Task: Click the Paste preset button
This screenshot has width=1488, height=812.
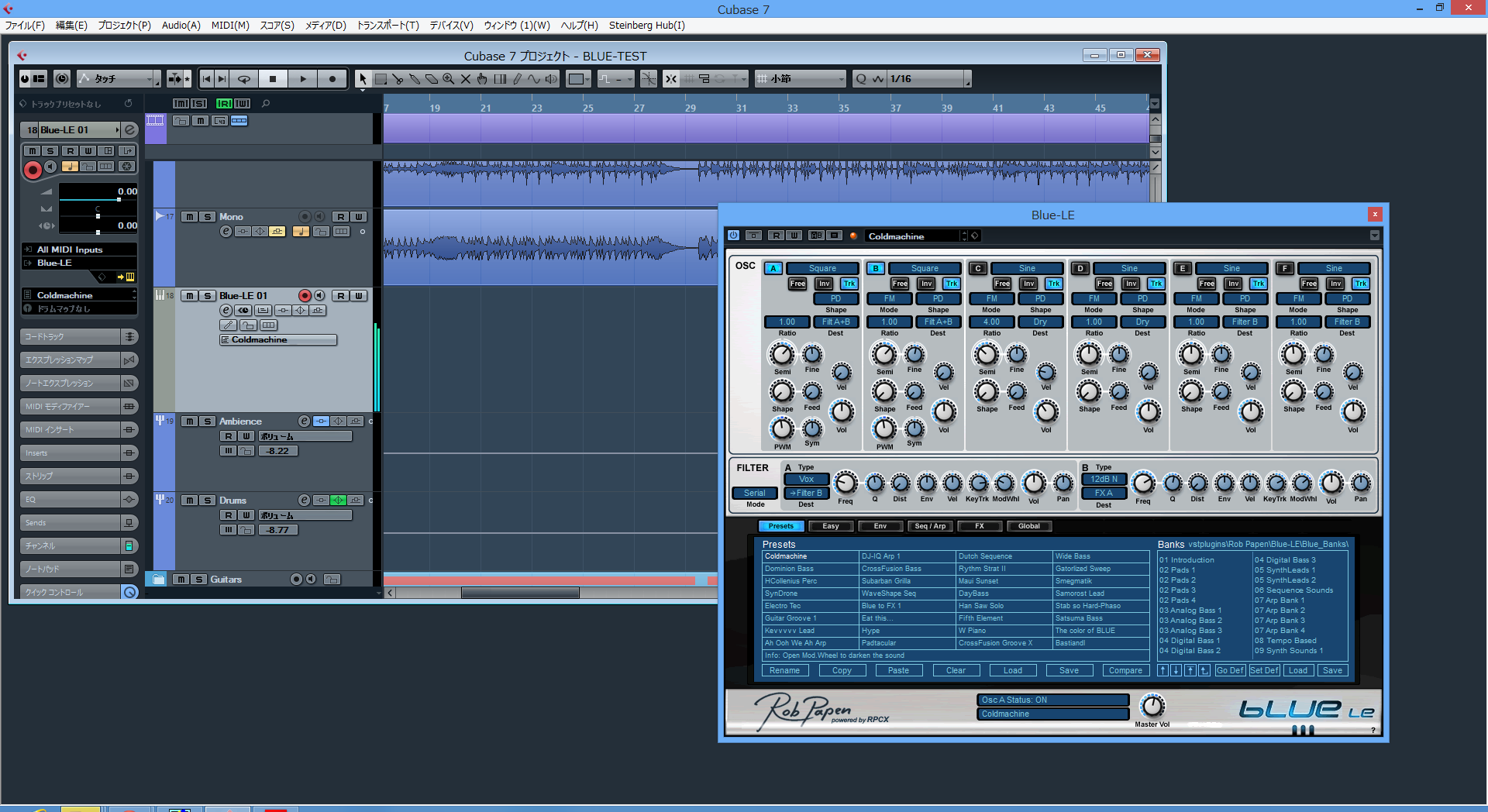Action: [898, 671]
